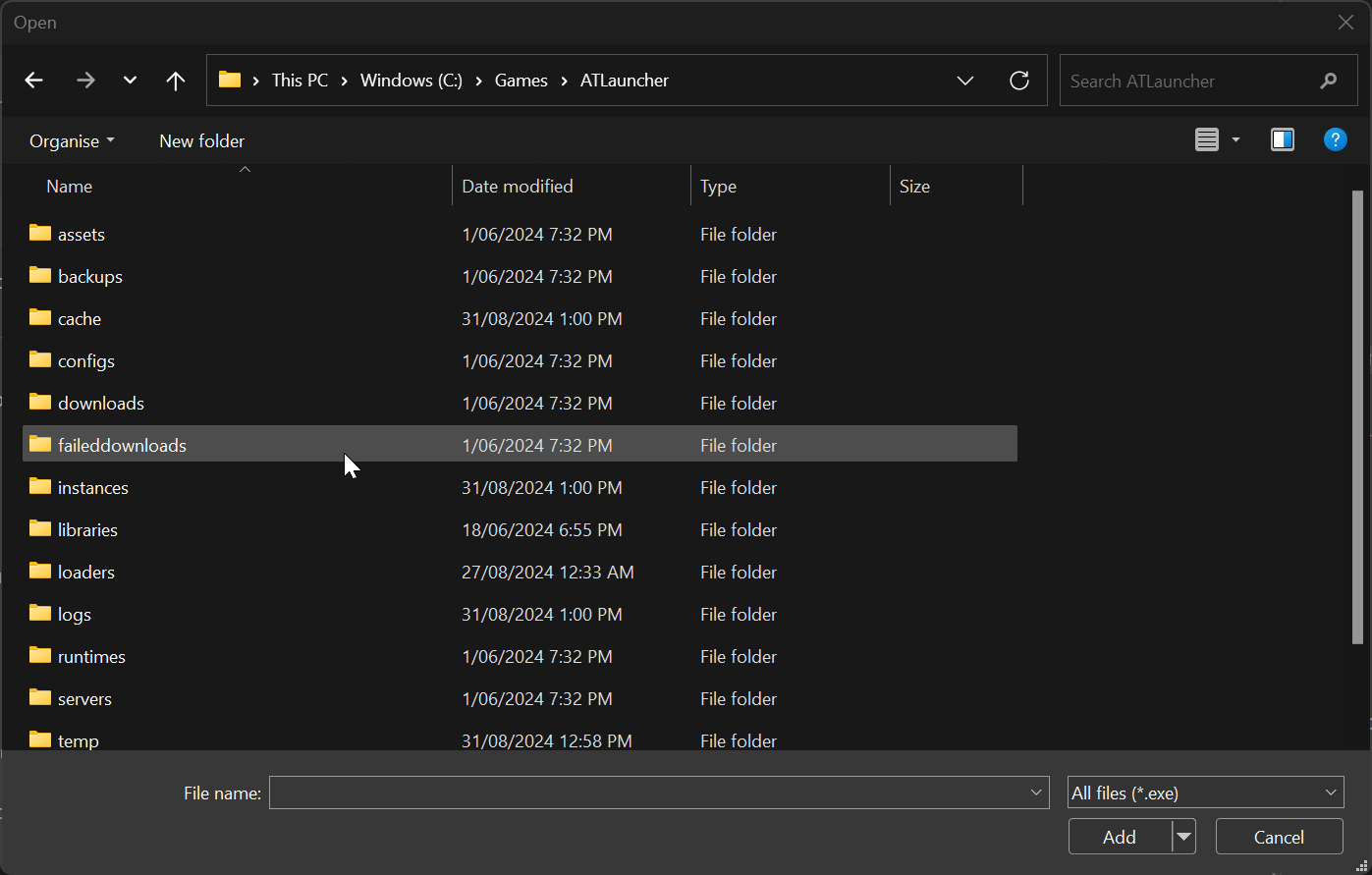Click the search magnifier icon
The width and height of the screenshot is (1372, 875).
click(1329, 81)
